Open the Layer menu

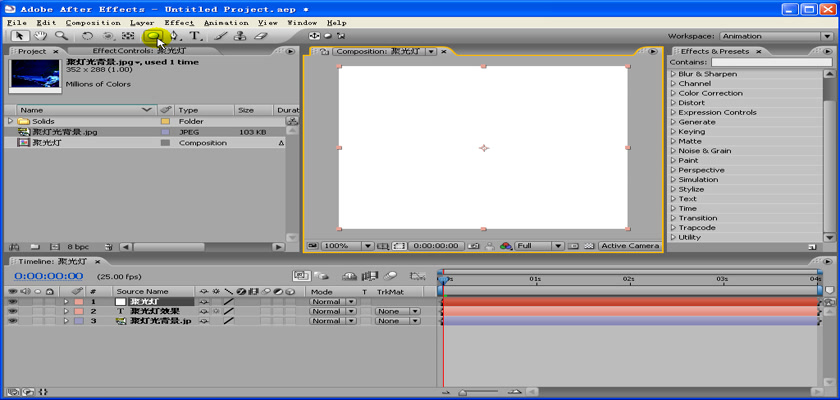tap(142, 22)
